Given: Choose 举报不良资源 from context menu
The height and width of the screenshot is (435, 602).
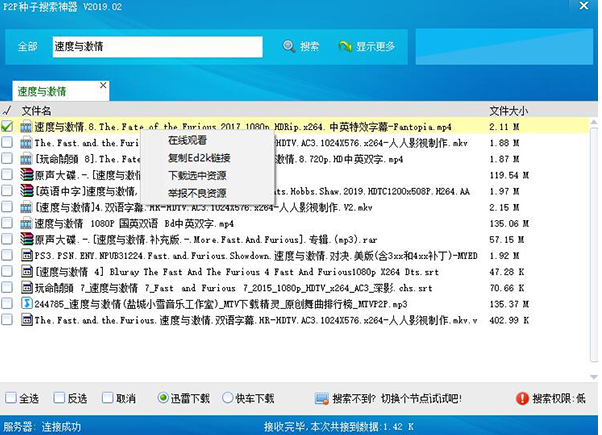Looking at the screenshot, I should tap(207, 193).
